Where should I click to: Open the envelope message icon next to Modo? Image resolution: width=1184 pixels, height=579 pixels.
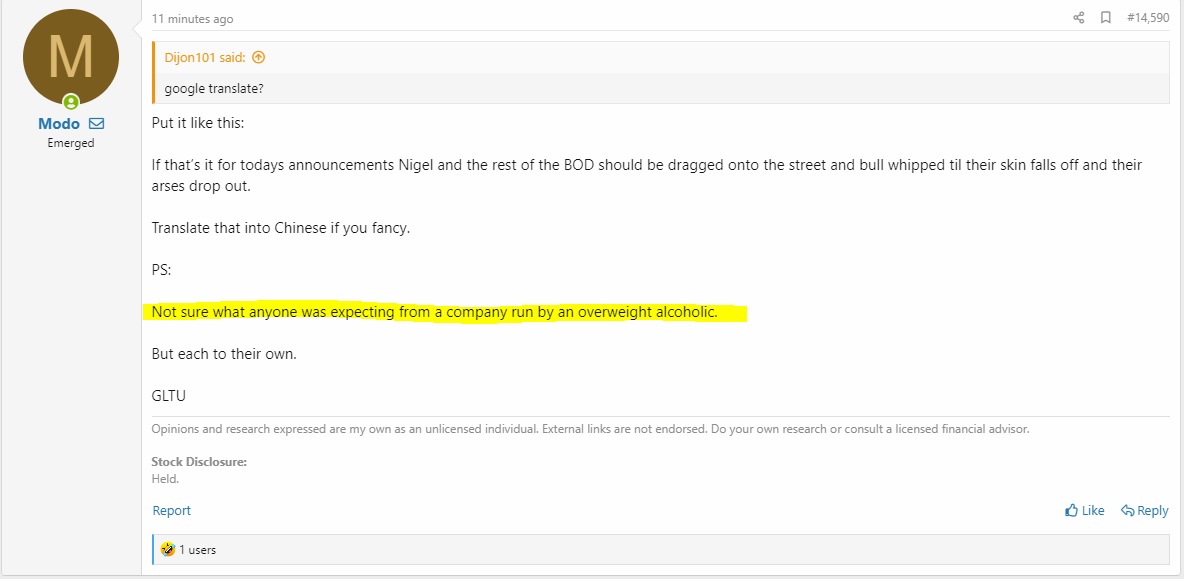pos(97,123)
